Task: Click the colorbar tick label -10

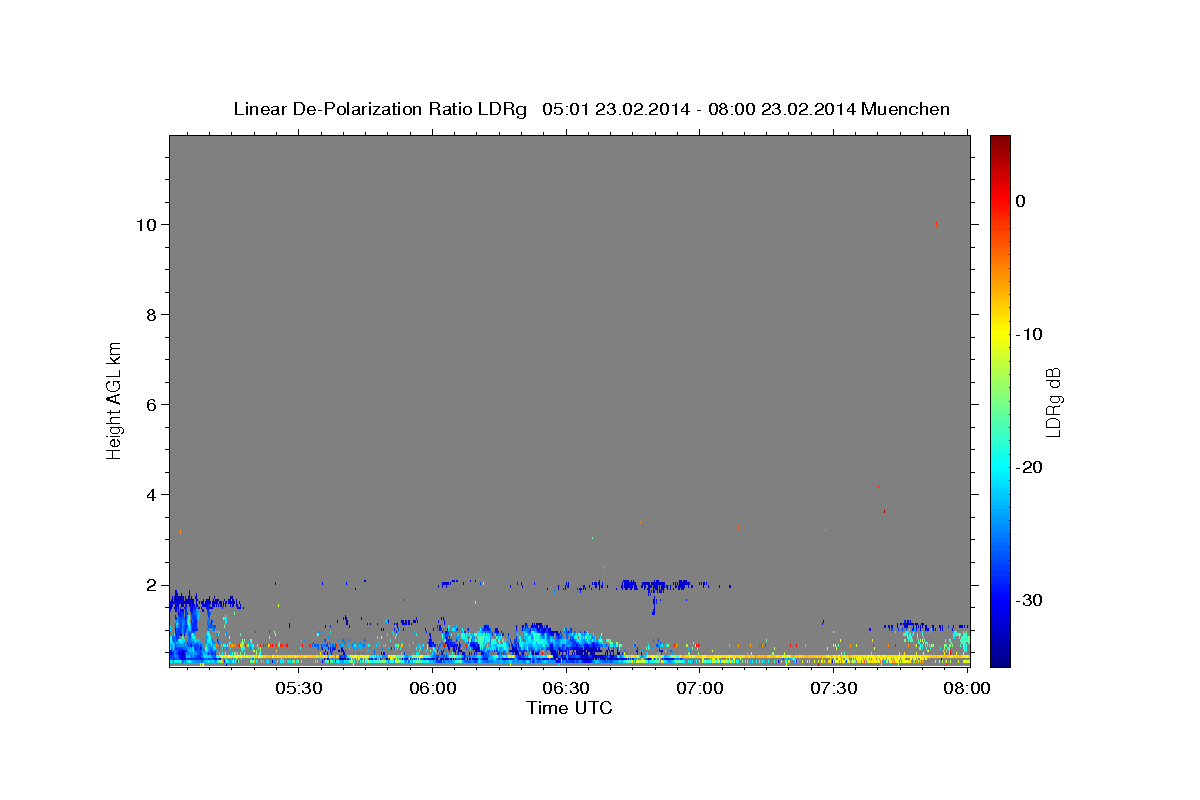Action: pyautogui.click(x=1030, y=334)
